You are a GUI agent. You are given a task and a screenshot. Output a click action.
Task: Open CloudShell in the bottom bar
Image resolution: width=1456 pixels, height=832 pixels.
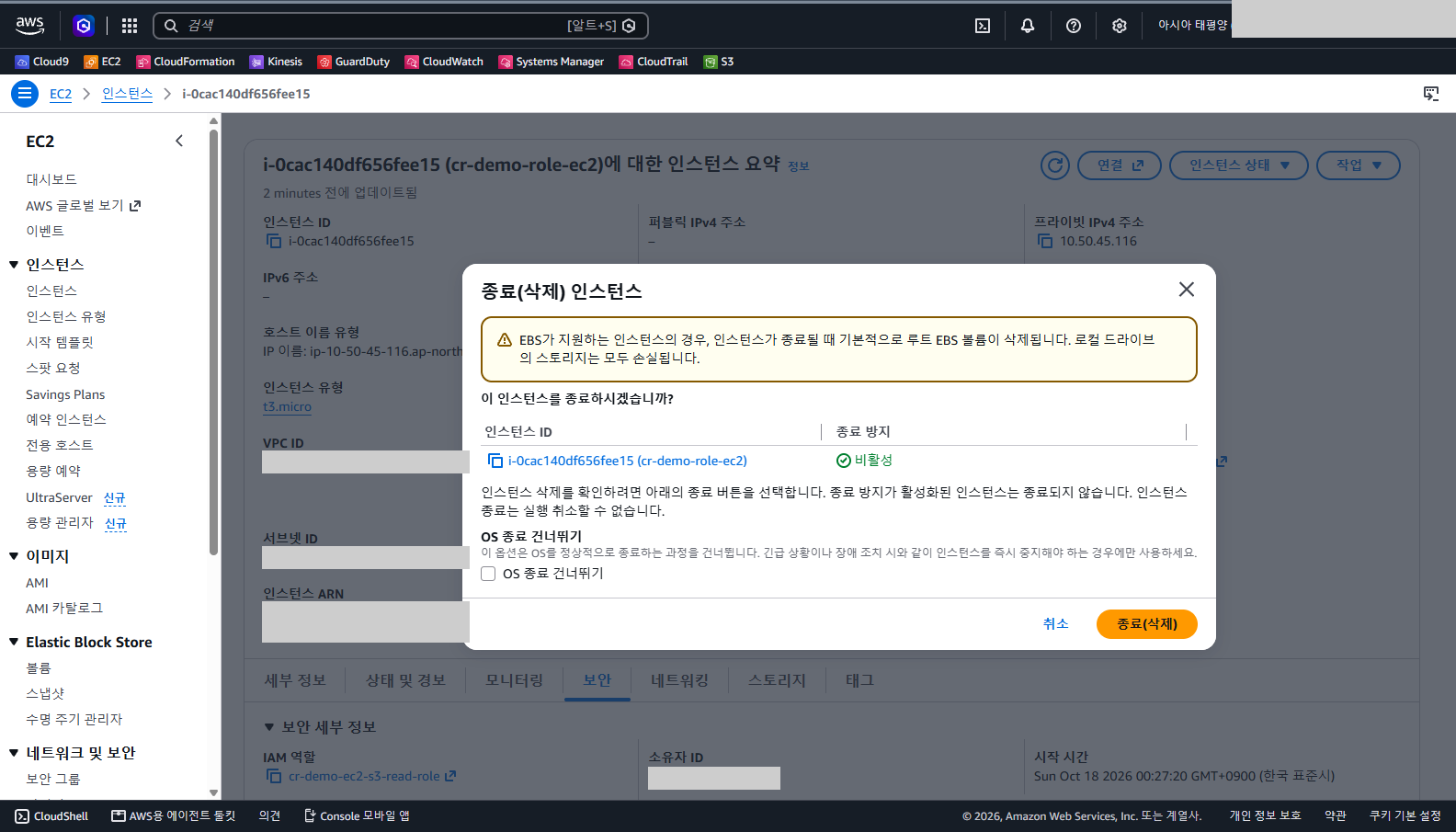52,816
